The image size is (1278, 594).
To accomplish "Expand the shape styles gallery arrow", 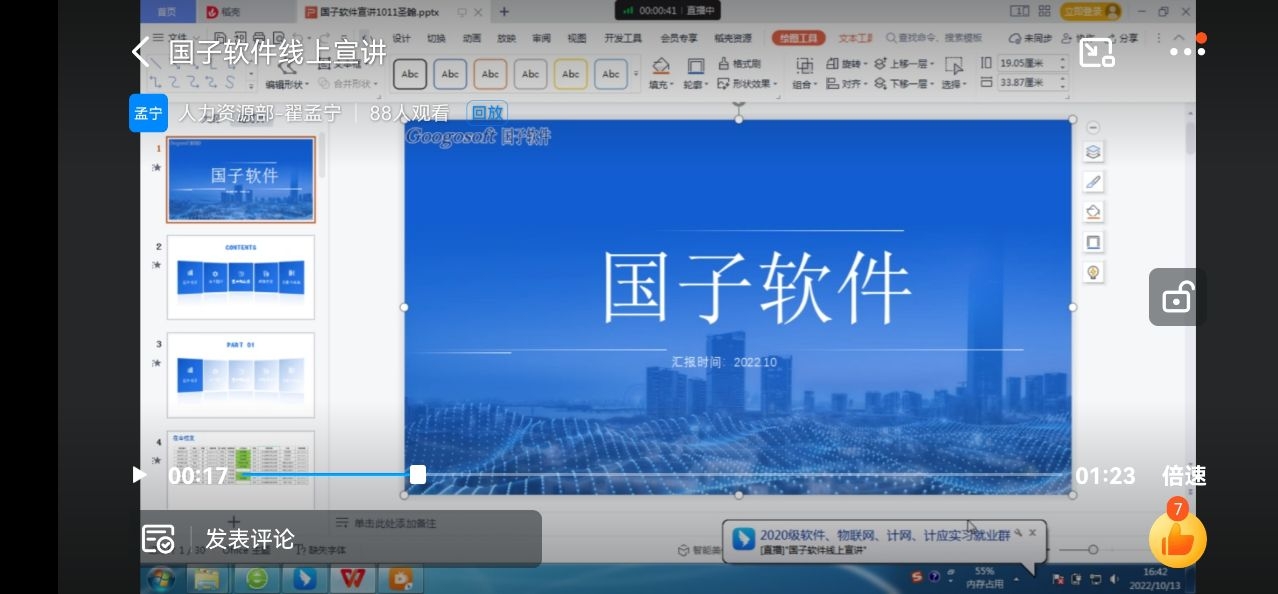I will 636,74.
